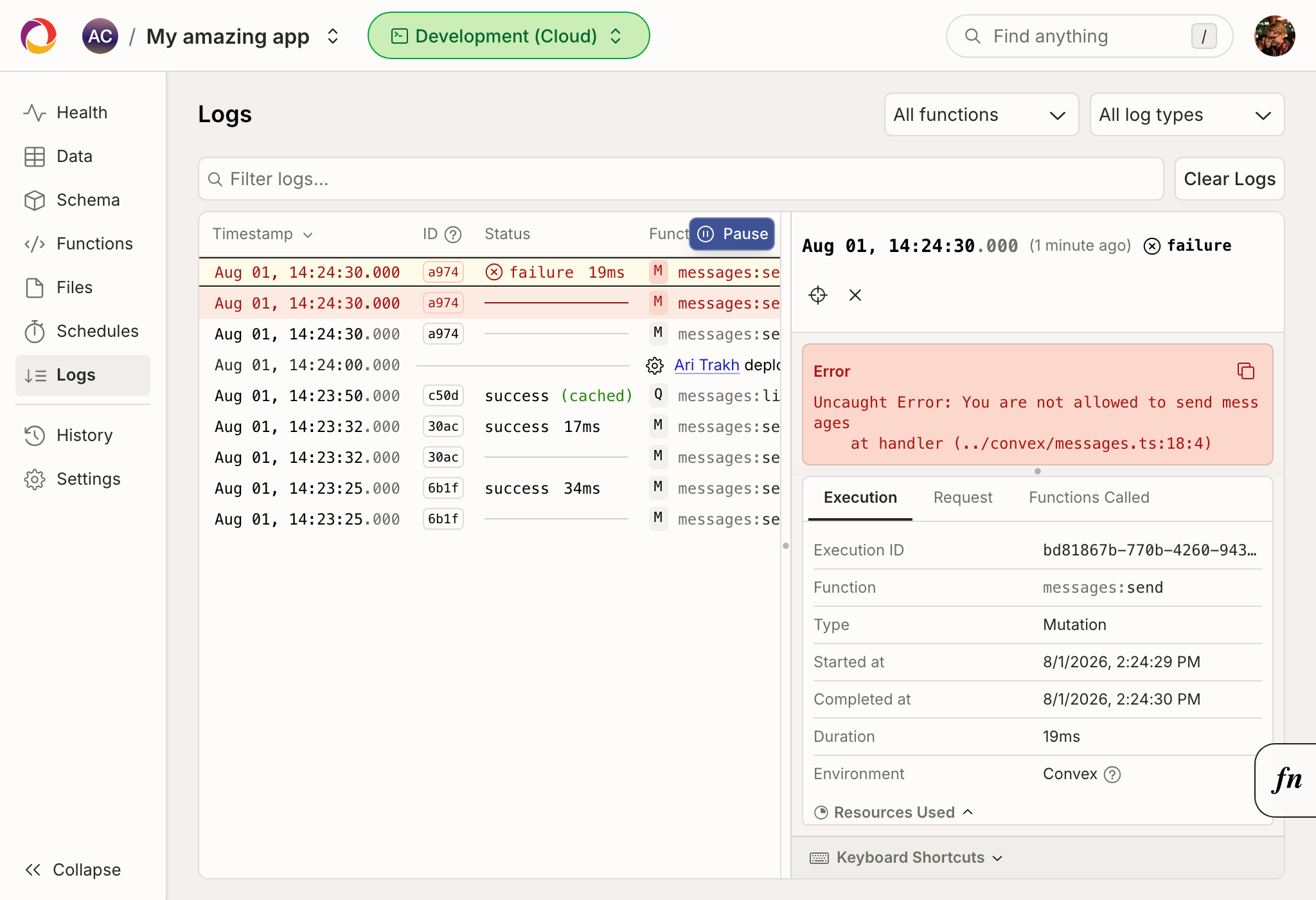The width and height of the screenshot is (1316, 900).
Task: Open the All log types dropdown
Action: [x=1187, y=114]
